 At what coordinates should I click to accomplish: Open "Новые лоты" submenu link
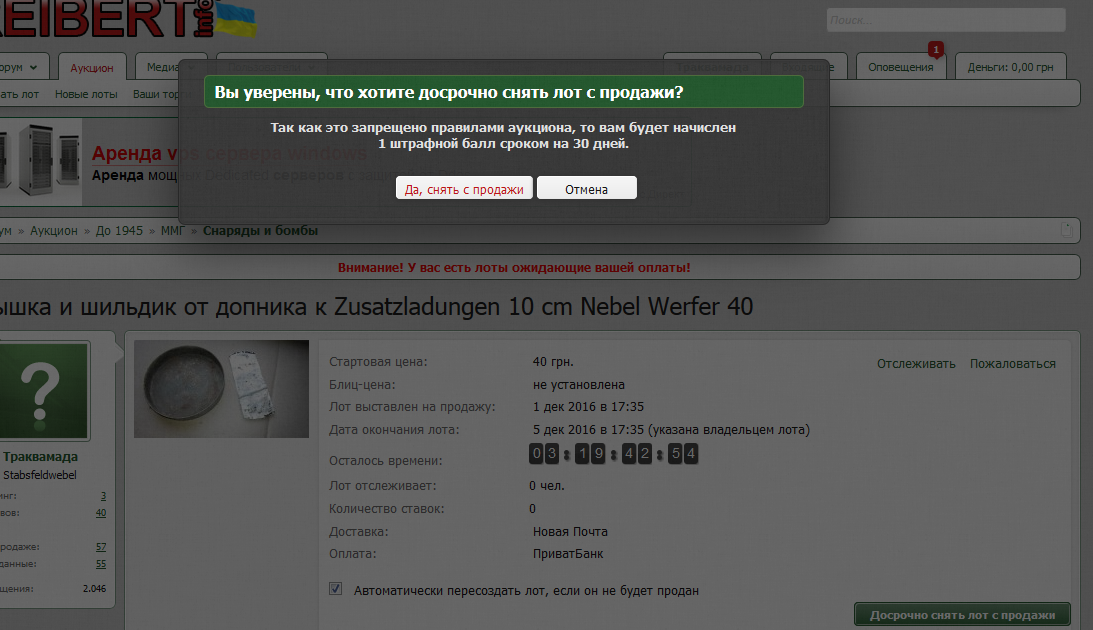(x=86, y=94)
